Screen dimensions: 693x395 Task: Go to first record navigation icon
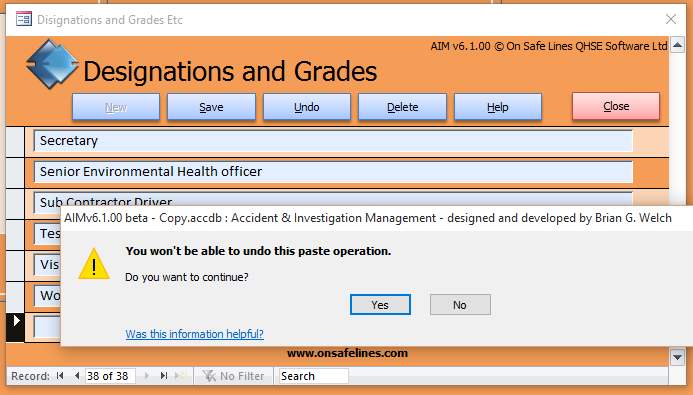pyautogui.click(x=60, y=376)
